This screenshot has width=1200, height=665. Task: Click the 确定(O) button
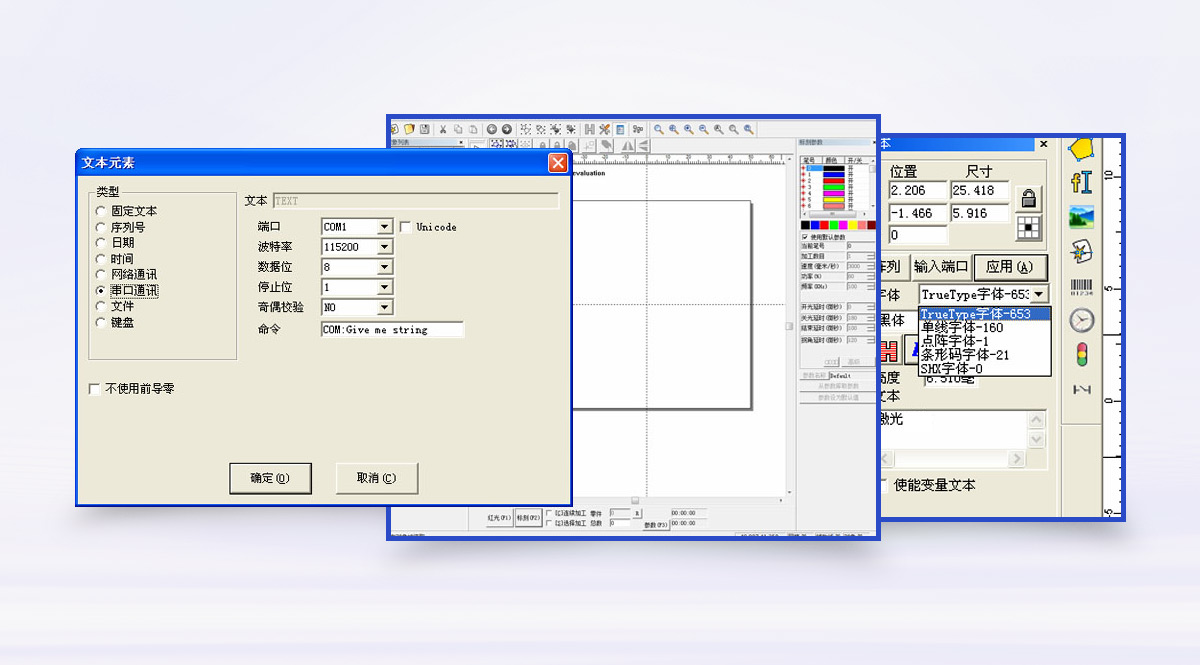[270, 478]
